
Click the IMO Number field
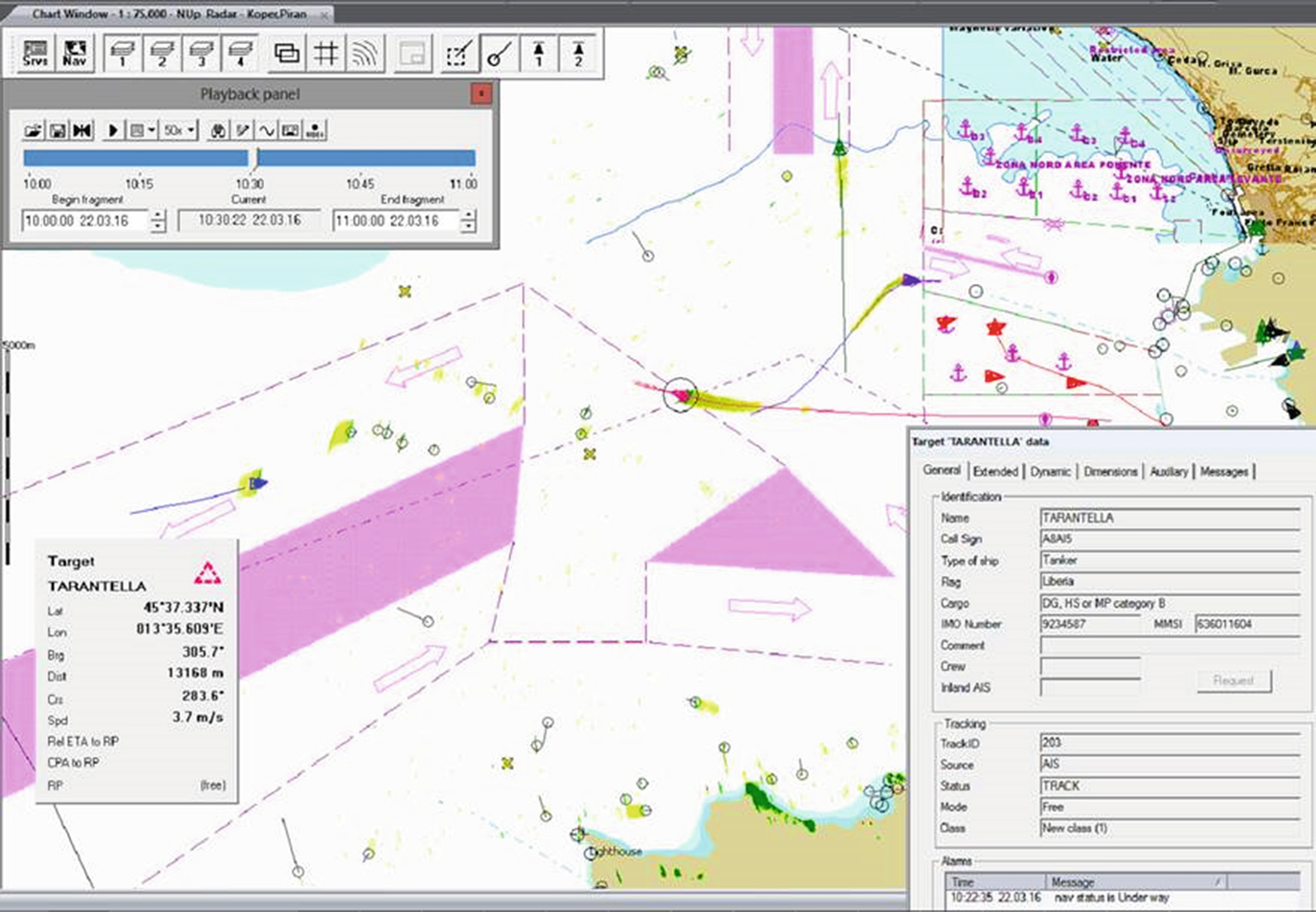1090,624
